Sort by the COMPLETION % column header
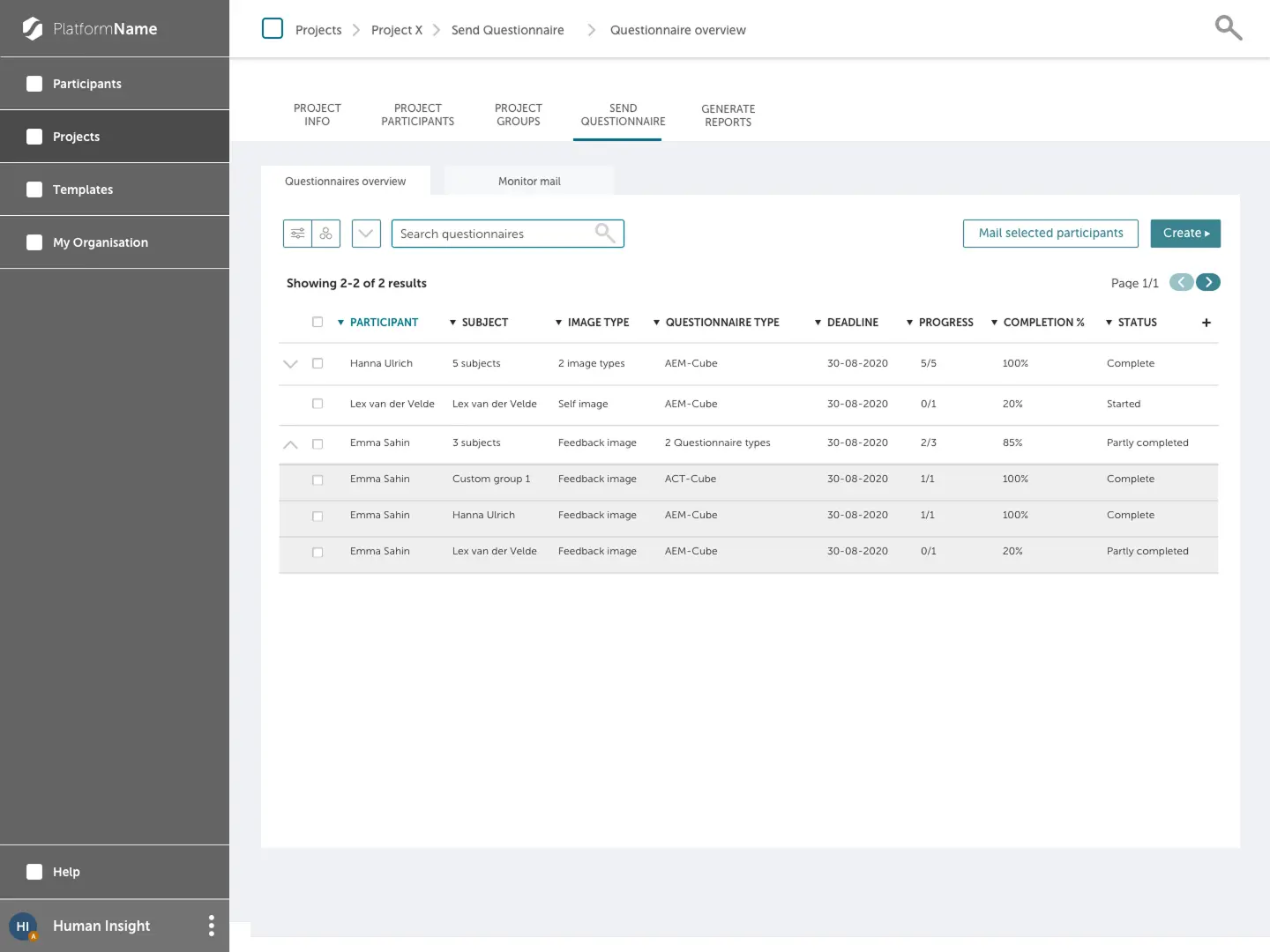1270x952 pixels. click(1038, 323)
